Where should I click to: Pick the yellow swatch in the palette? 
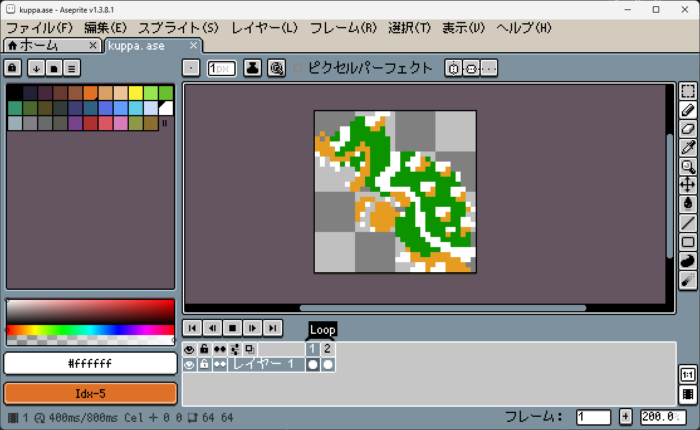(x=135, y=93)
